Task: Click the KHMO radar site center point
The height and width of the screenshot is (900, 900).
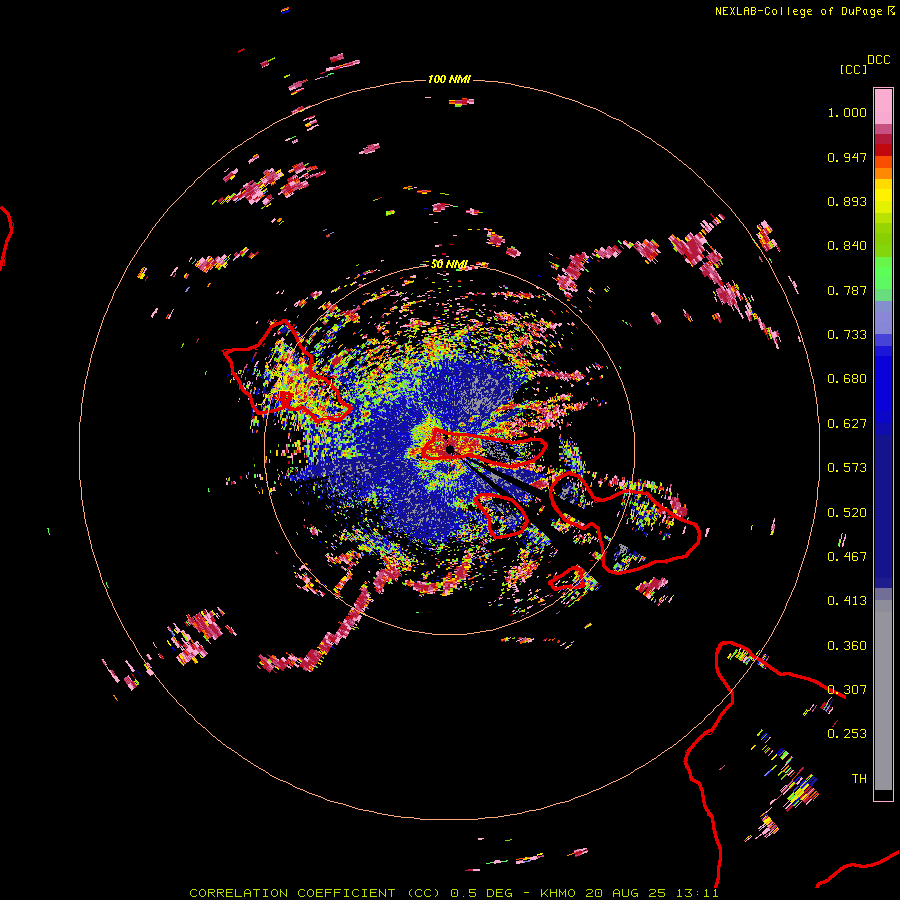Action: tap(450, 449)
